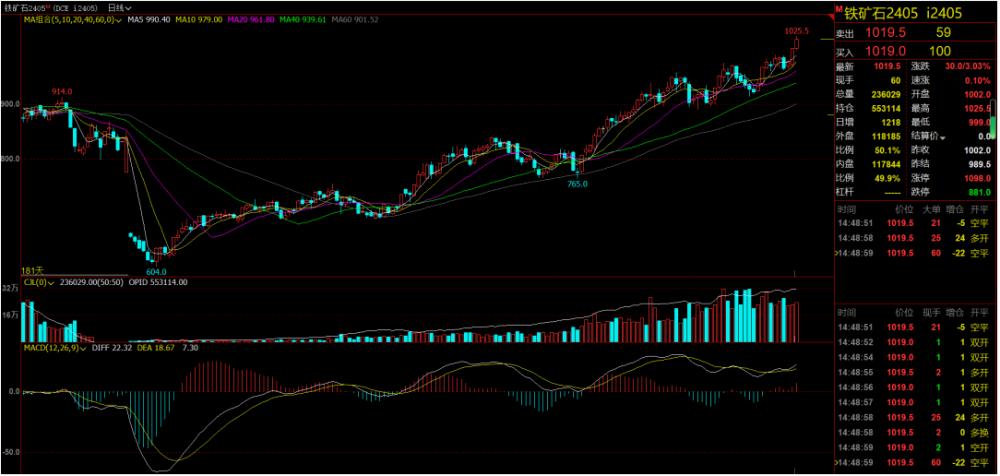Click the 时间 column header in upper tick list
The height and width of the screenshot is (476, 1000).
(847, 208)
